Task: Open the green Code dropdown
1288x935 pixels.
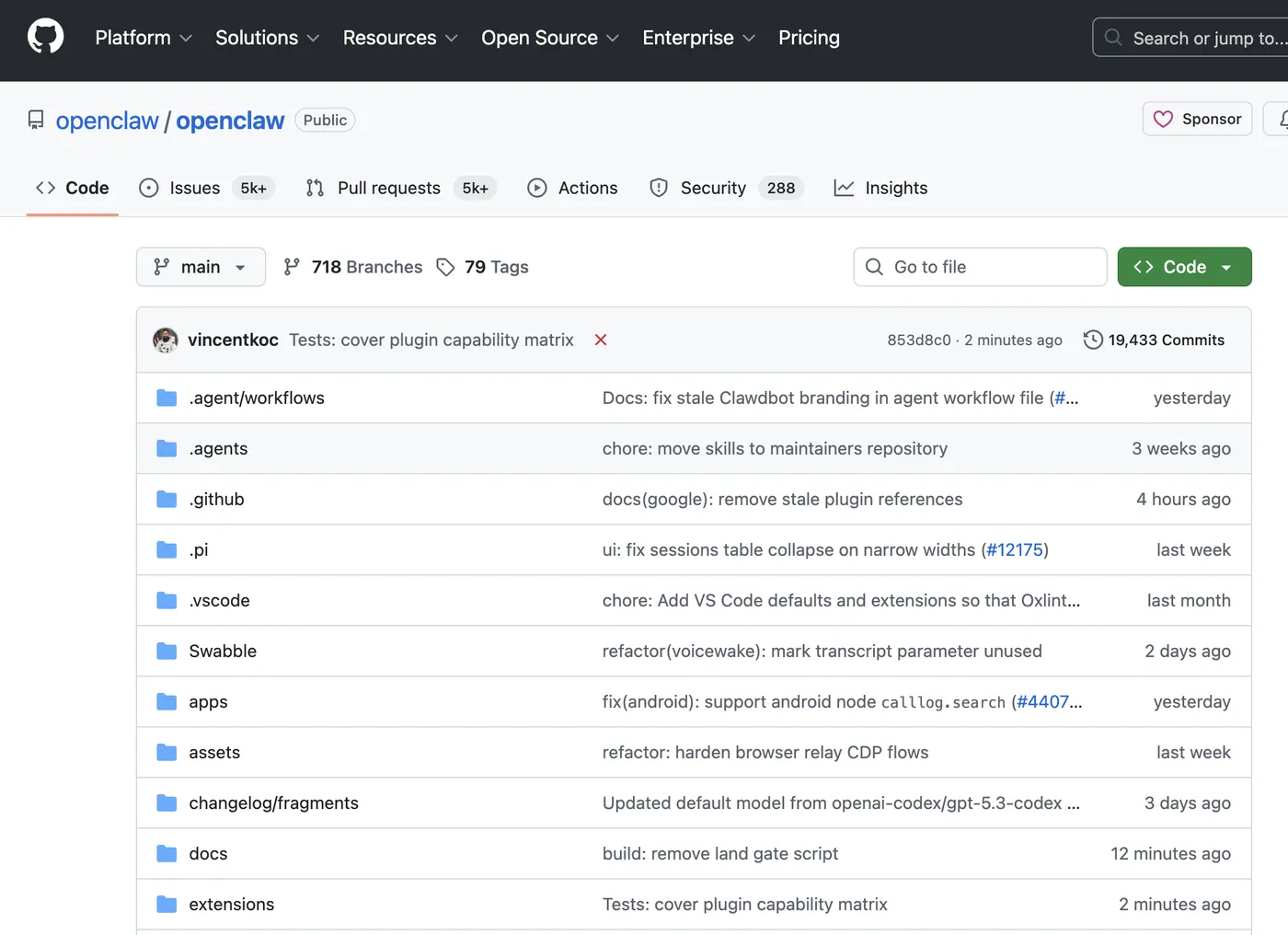Action: point(1184,267)
